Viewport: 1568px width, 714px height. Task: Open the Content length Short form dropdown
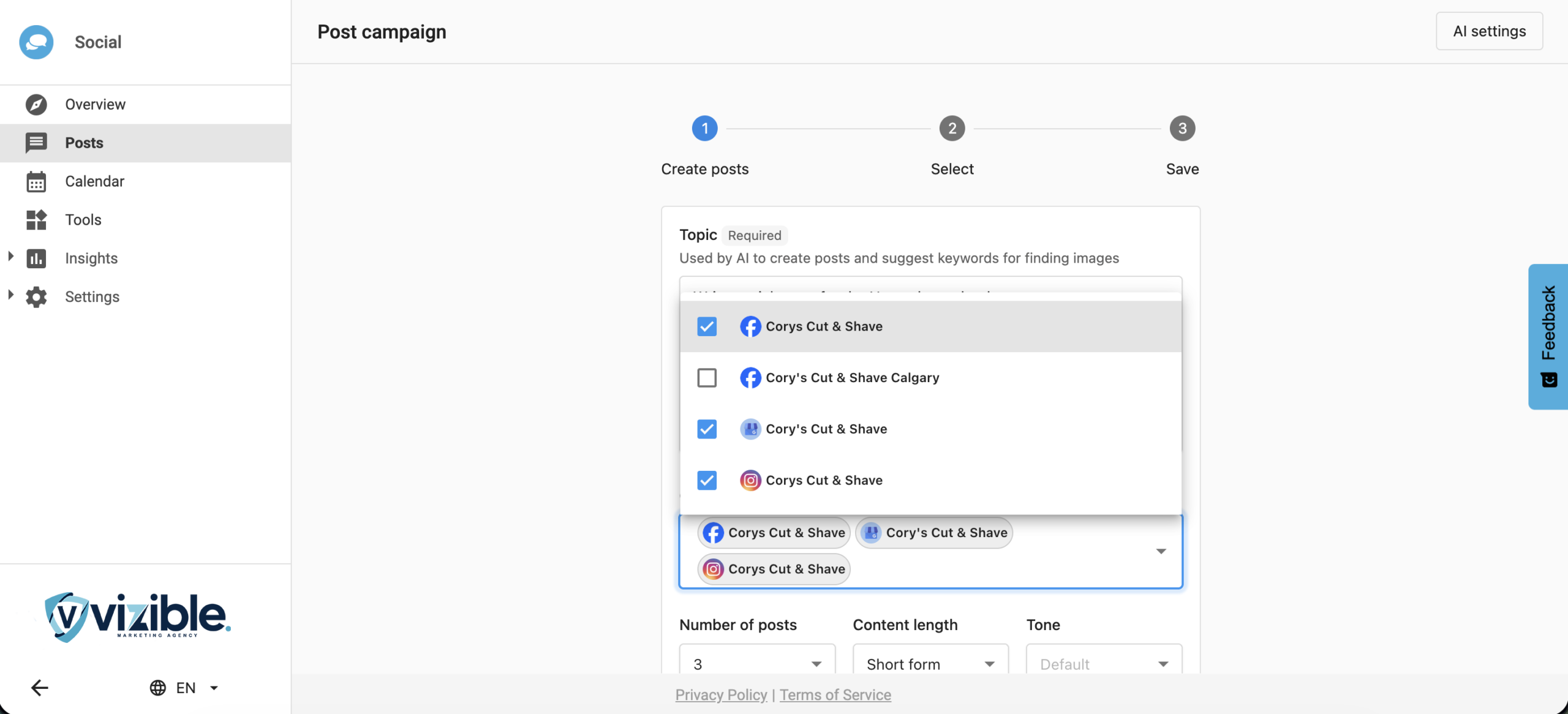[930, 664]
